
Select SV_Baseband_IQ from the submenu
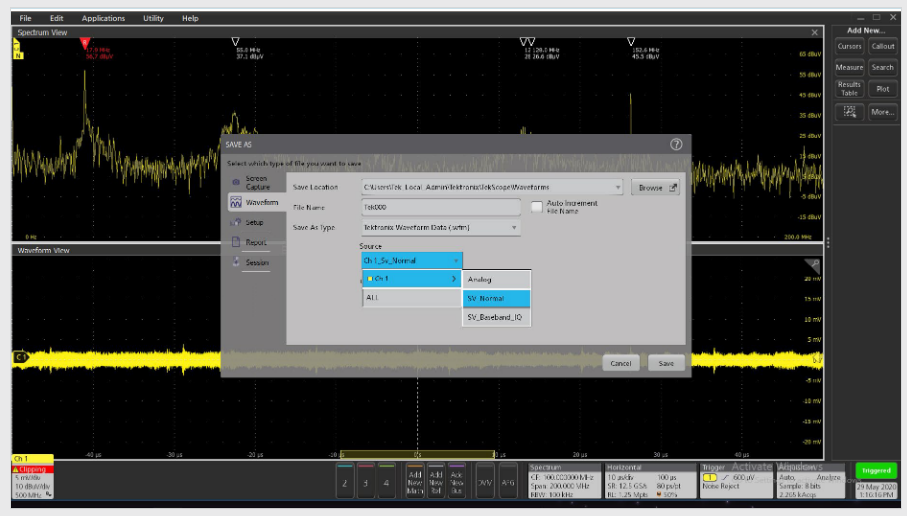point(496,317)
